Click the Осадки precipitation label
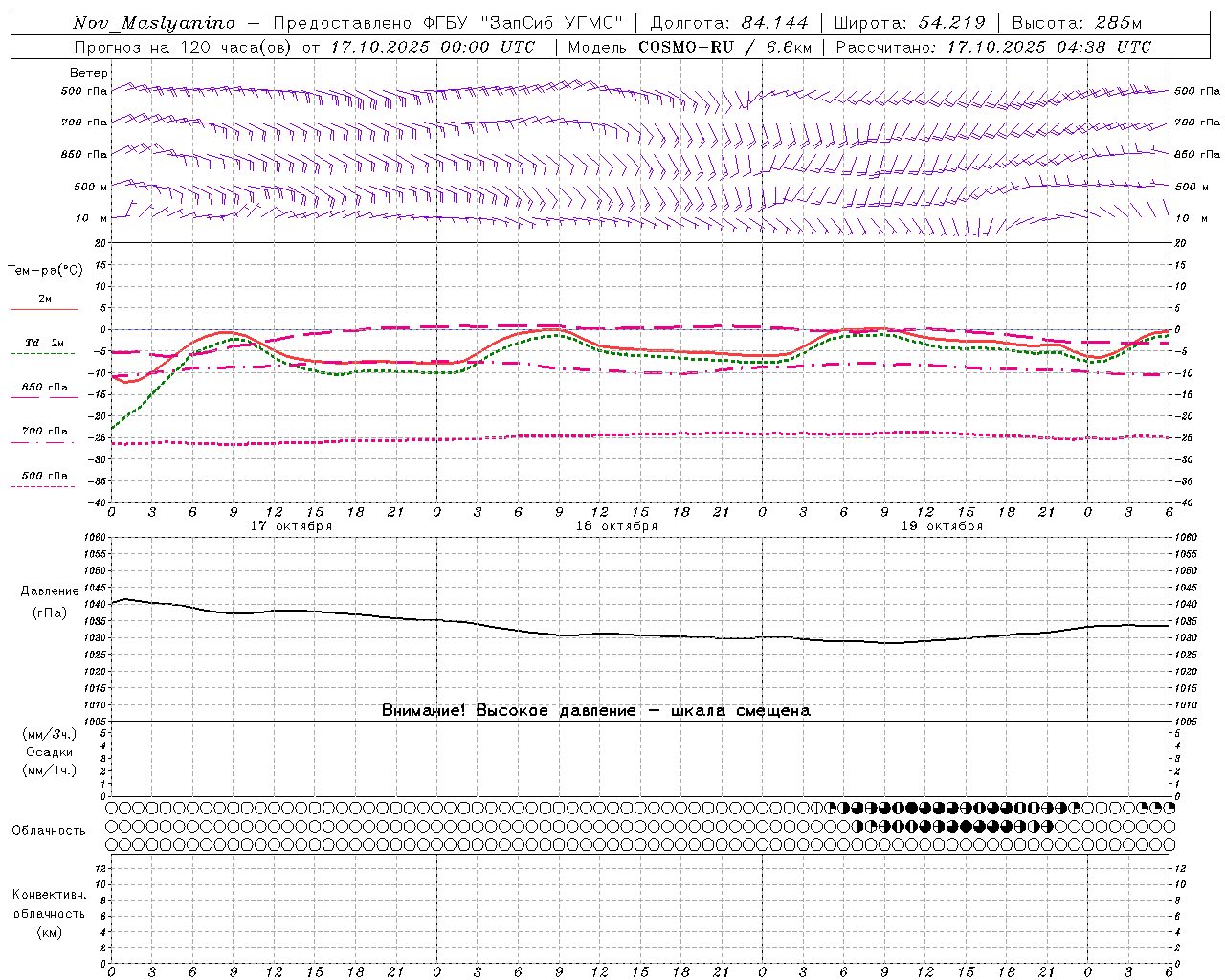The image size is (1225, 980). (x=50, y=752)
